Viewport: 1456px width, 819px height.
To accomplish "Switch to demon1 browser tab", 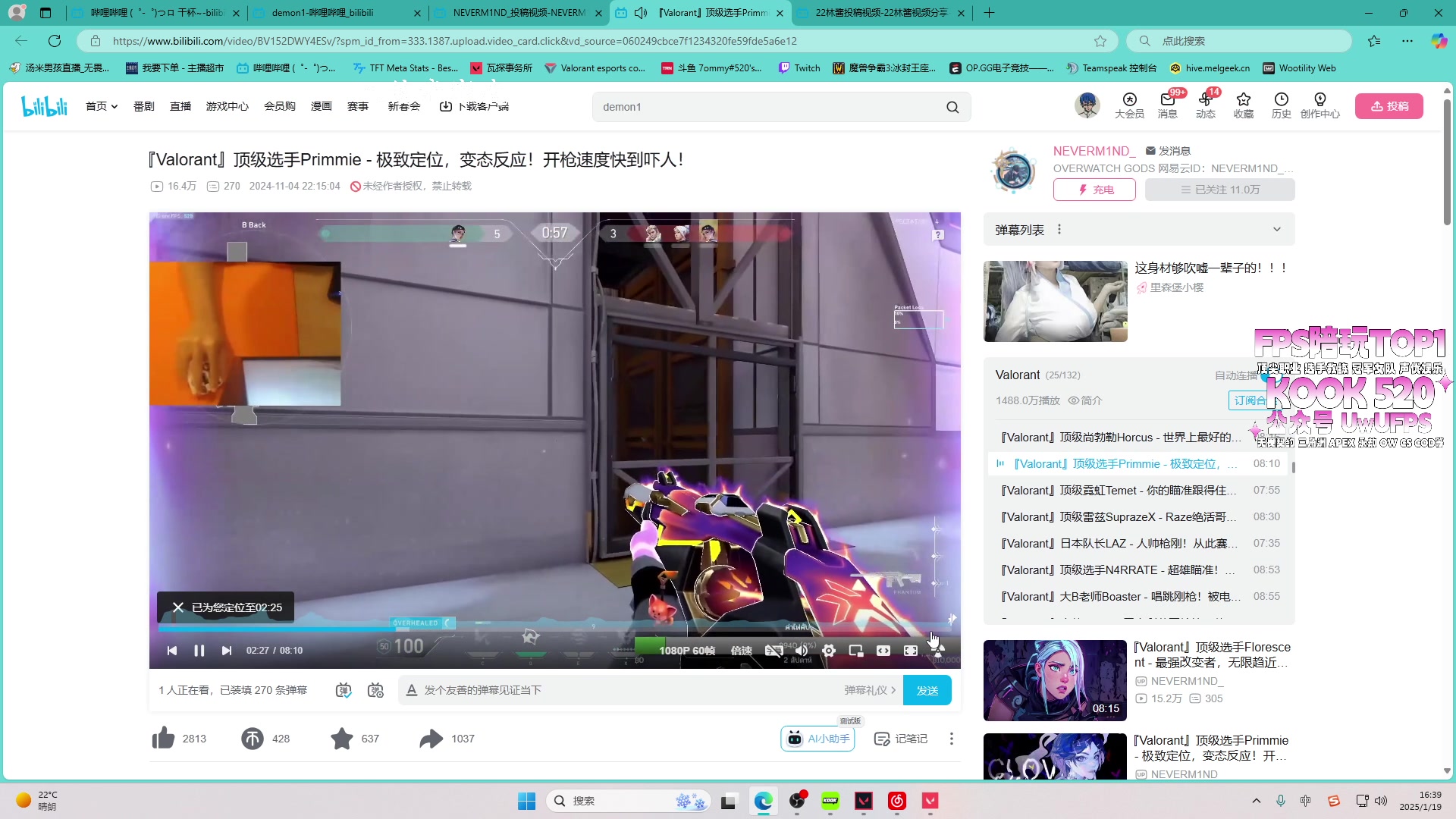I will 337,13.
